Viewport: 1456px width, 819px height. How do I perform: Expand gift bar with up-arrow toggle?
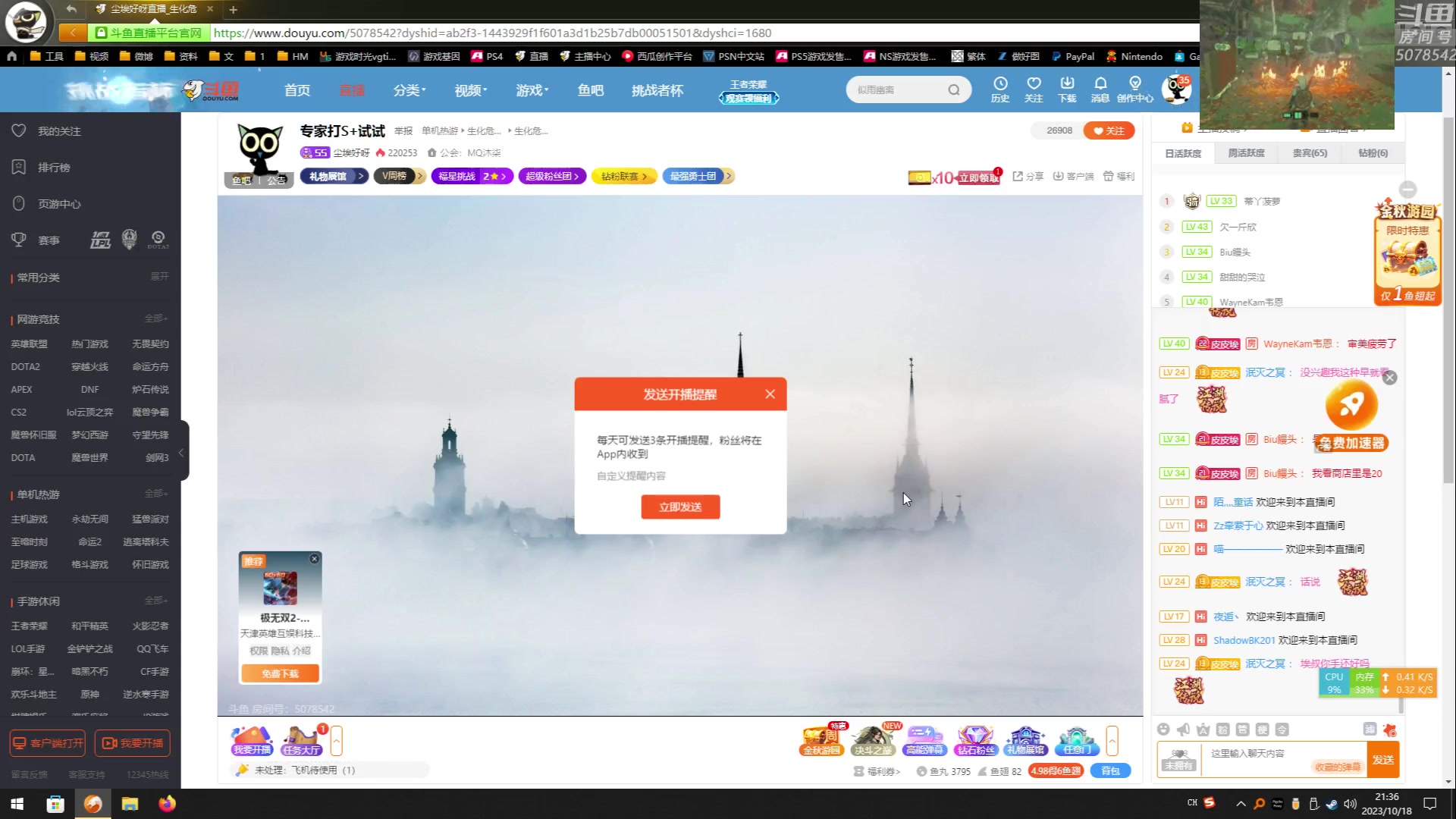(x=1112, y=741)
